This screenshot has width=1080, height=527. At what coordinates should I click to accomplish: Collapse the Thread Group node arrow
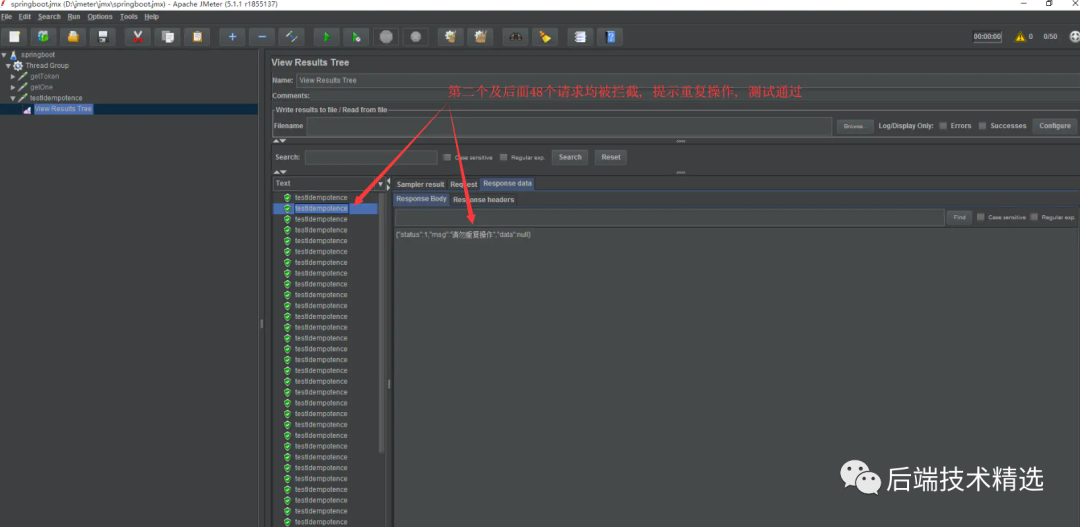8,65
